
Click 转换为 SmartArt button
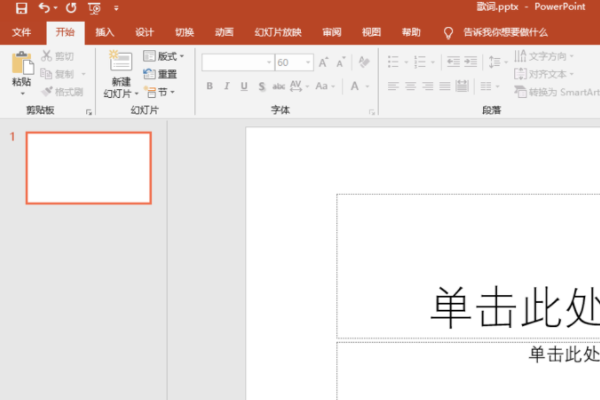(557, 92)
